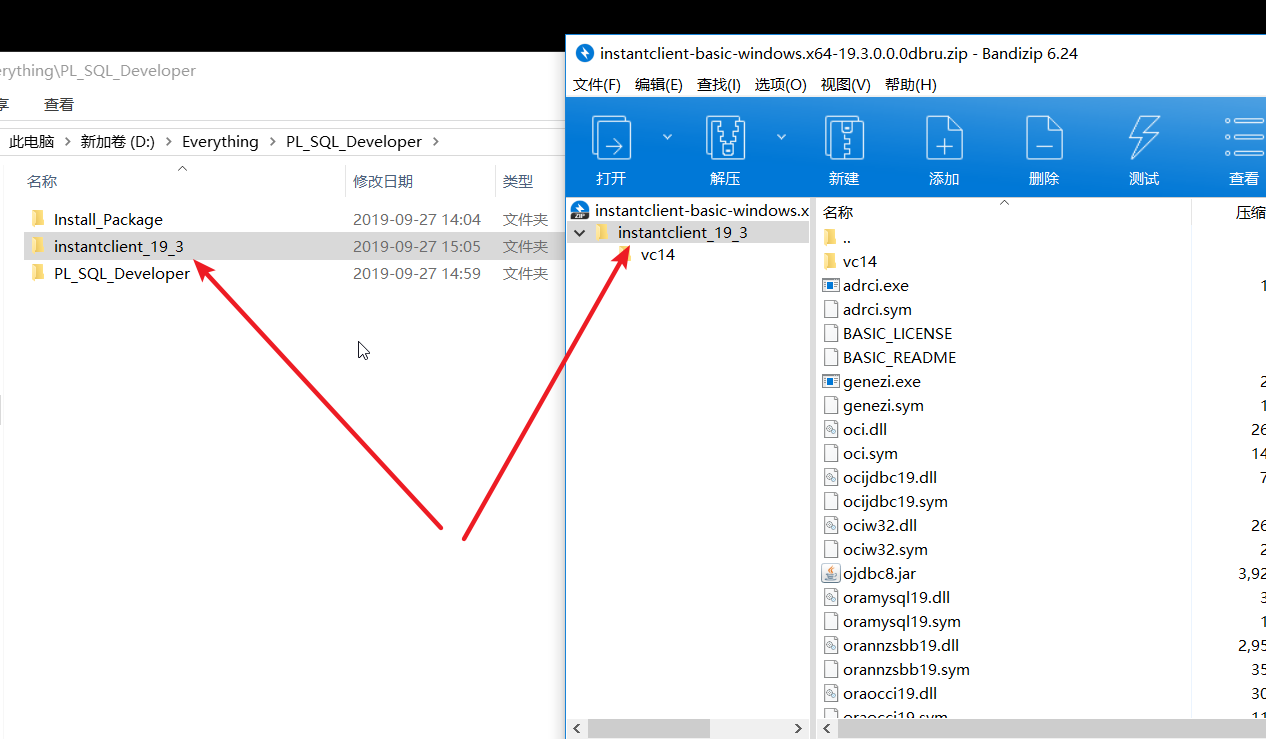Select the oramysql19.sym file

point(901,622)
